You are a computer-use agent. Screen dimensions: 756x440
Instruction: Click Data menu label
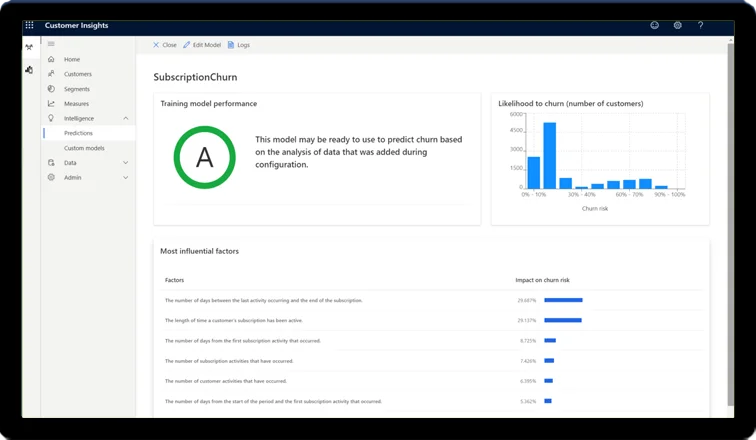click(x=70, y=163)
